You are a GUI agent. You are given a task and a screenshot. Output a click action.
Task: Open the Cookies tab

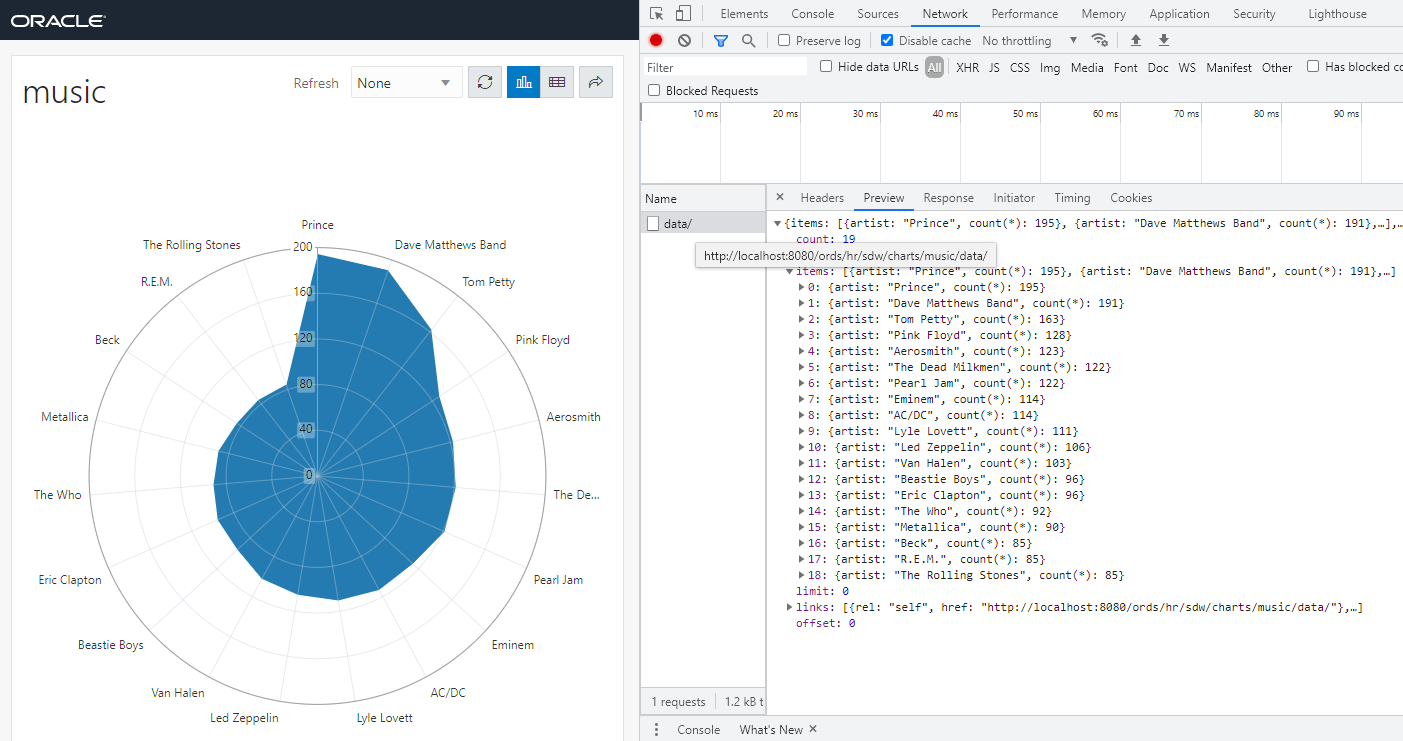(1131, 198)
